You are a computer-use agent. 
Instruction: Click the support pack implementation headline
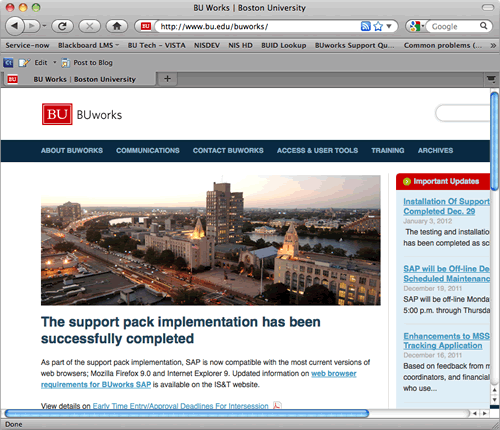[181, 330]
